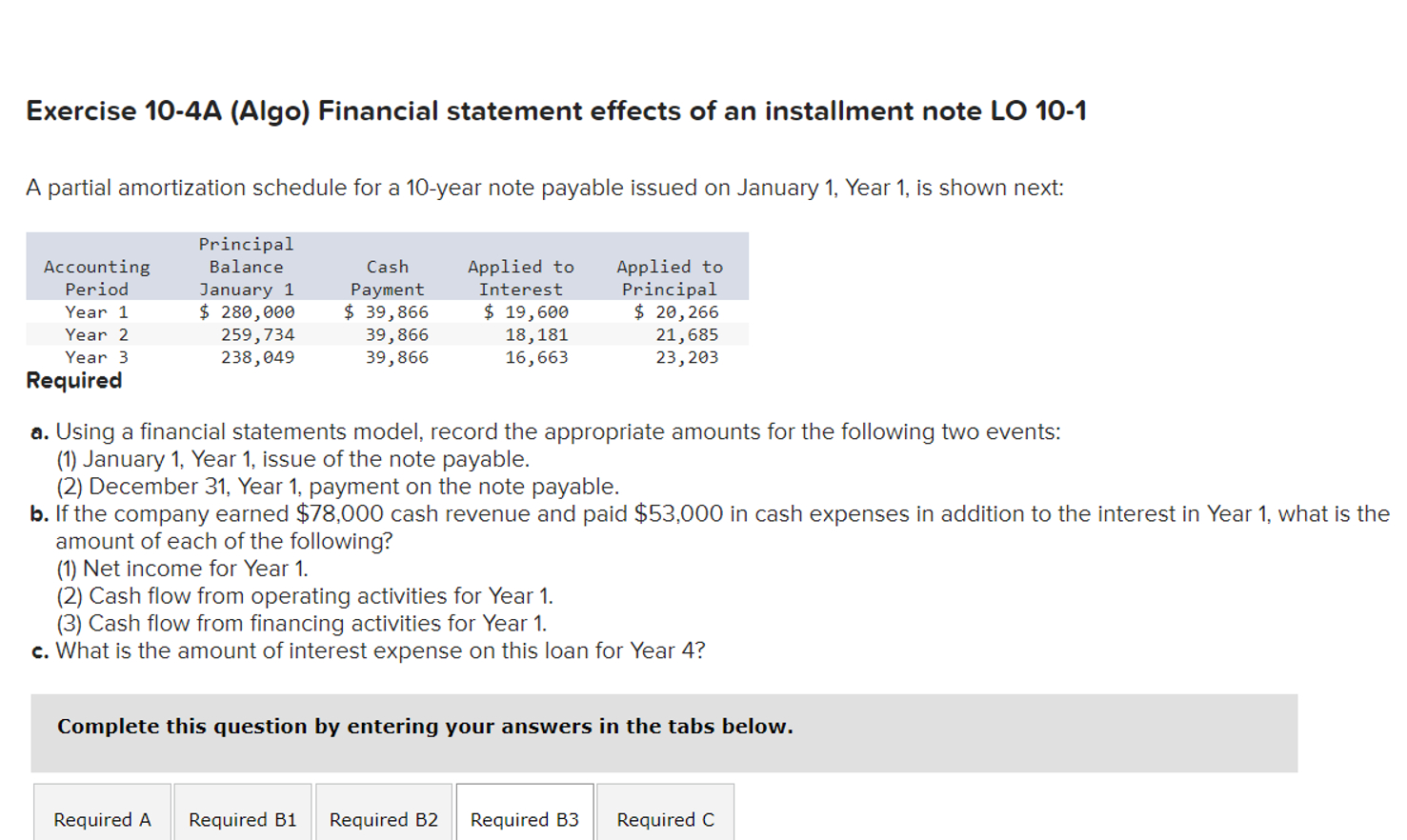Click the Applied to Principal value 20,266

(679, 310)
